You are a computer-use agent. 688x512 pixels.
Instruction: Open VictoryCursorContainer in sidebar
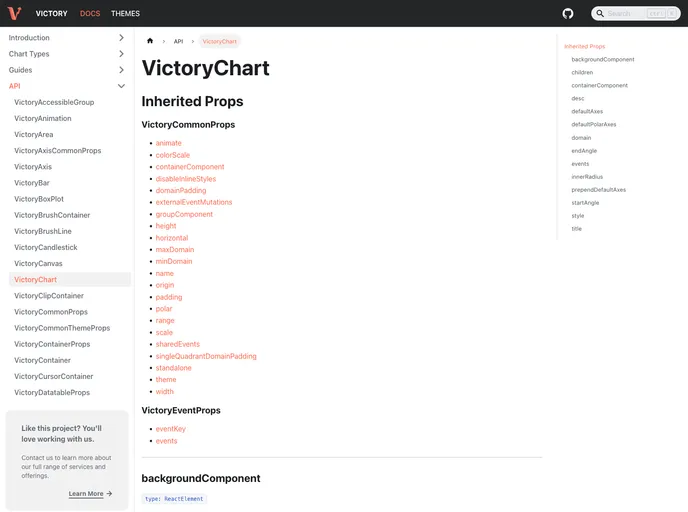pos(54,376)
